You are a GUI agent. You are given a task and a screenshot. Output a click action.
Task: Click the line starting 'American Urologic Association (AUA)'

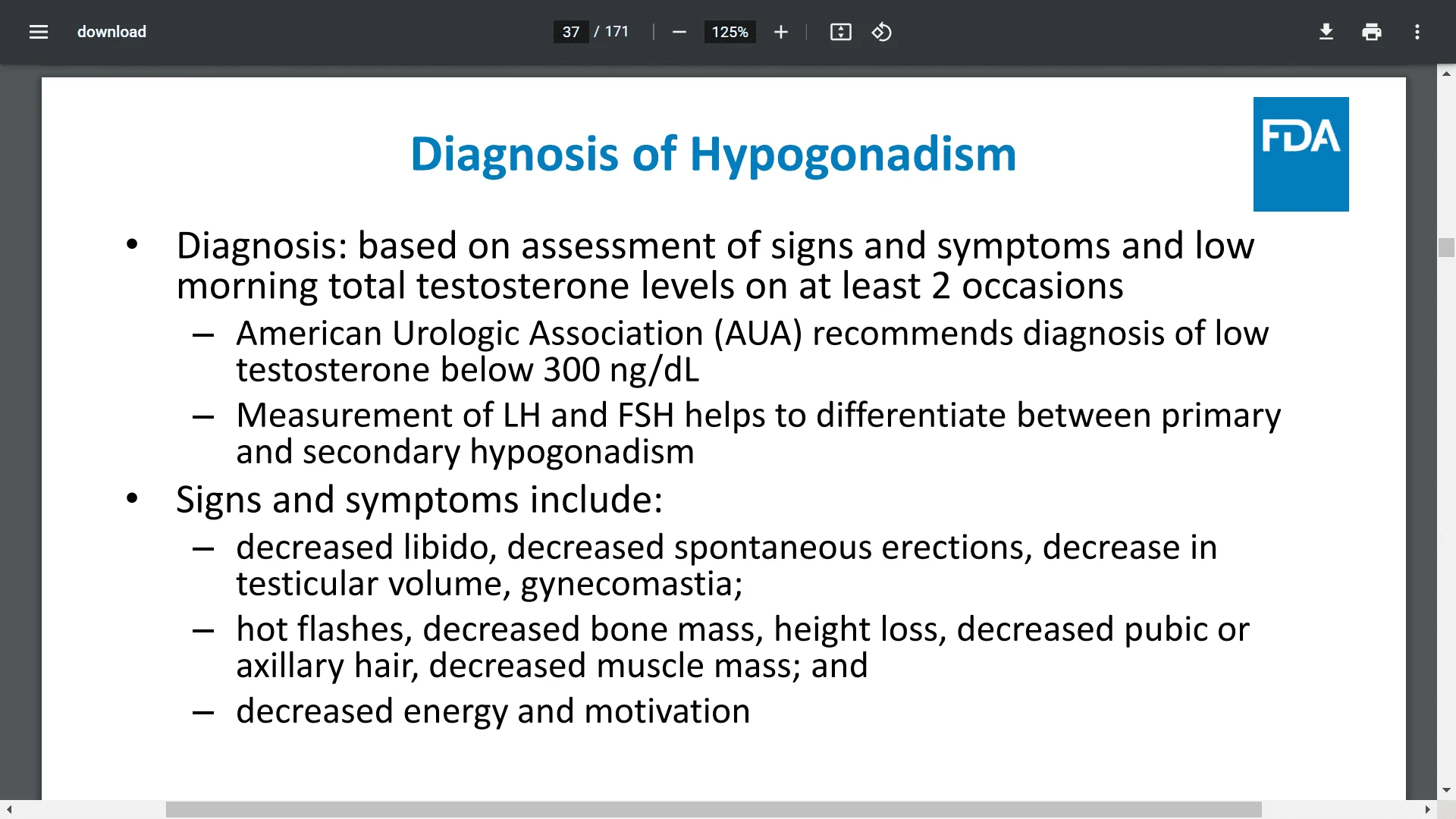tap(752, 334)
